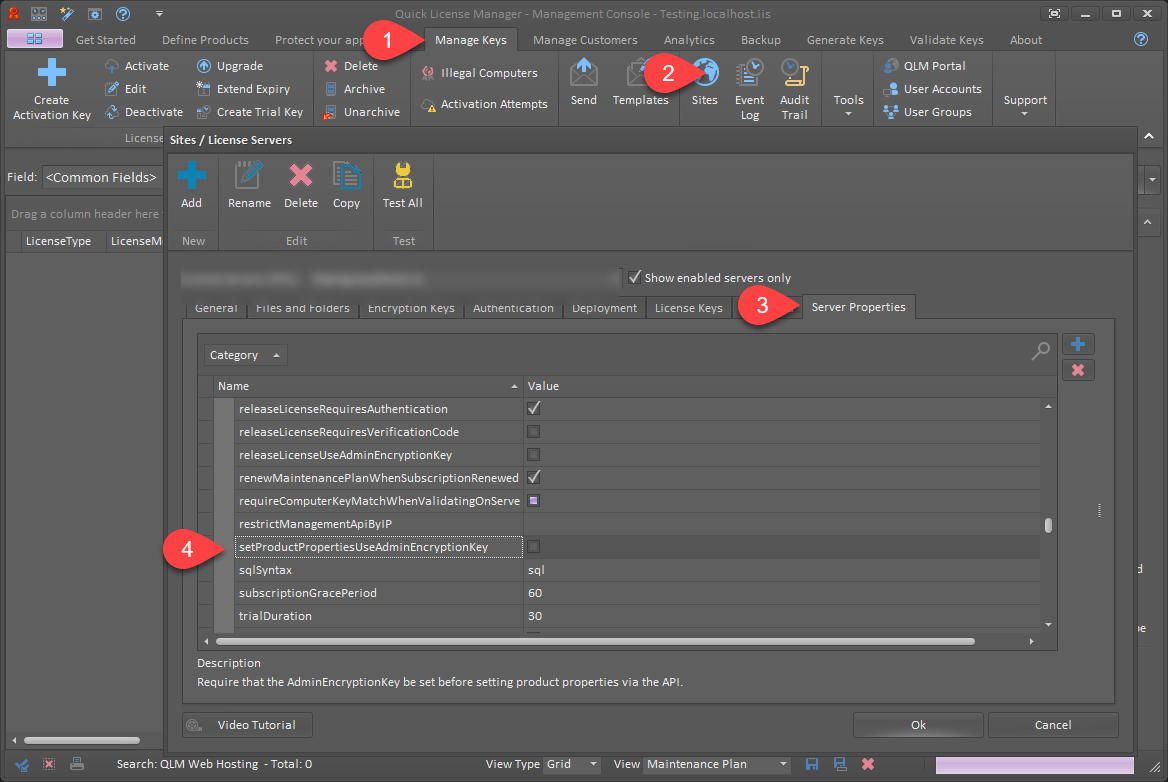Open Illegal Computers
The height and width of the screenshot is (782, 1168).
point(480,73)
